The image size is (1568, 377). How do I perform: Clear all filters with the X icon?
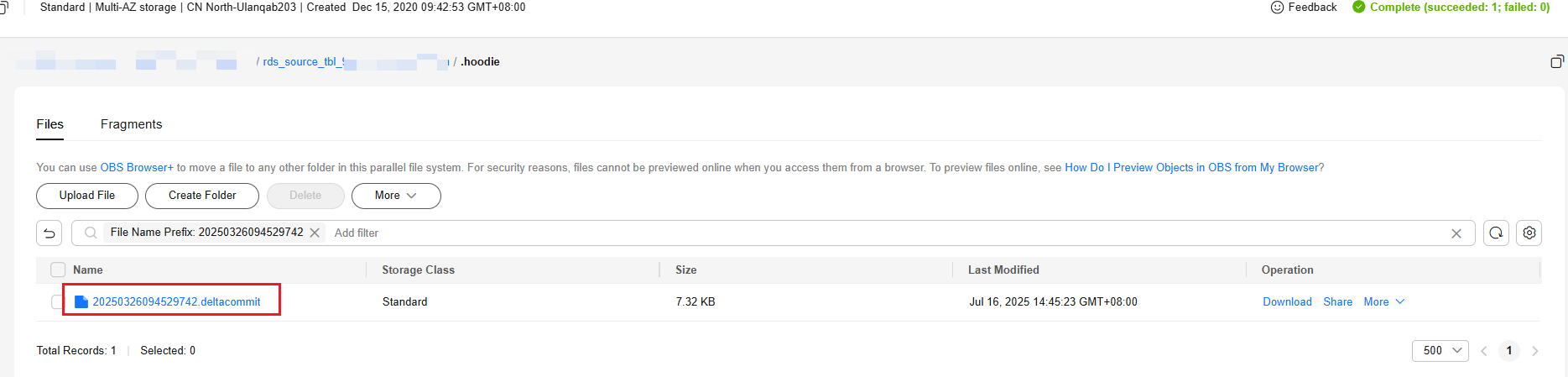pyautogui.click(x=1456, y=233)
